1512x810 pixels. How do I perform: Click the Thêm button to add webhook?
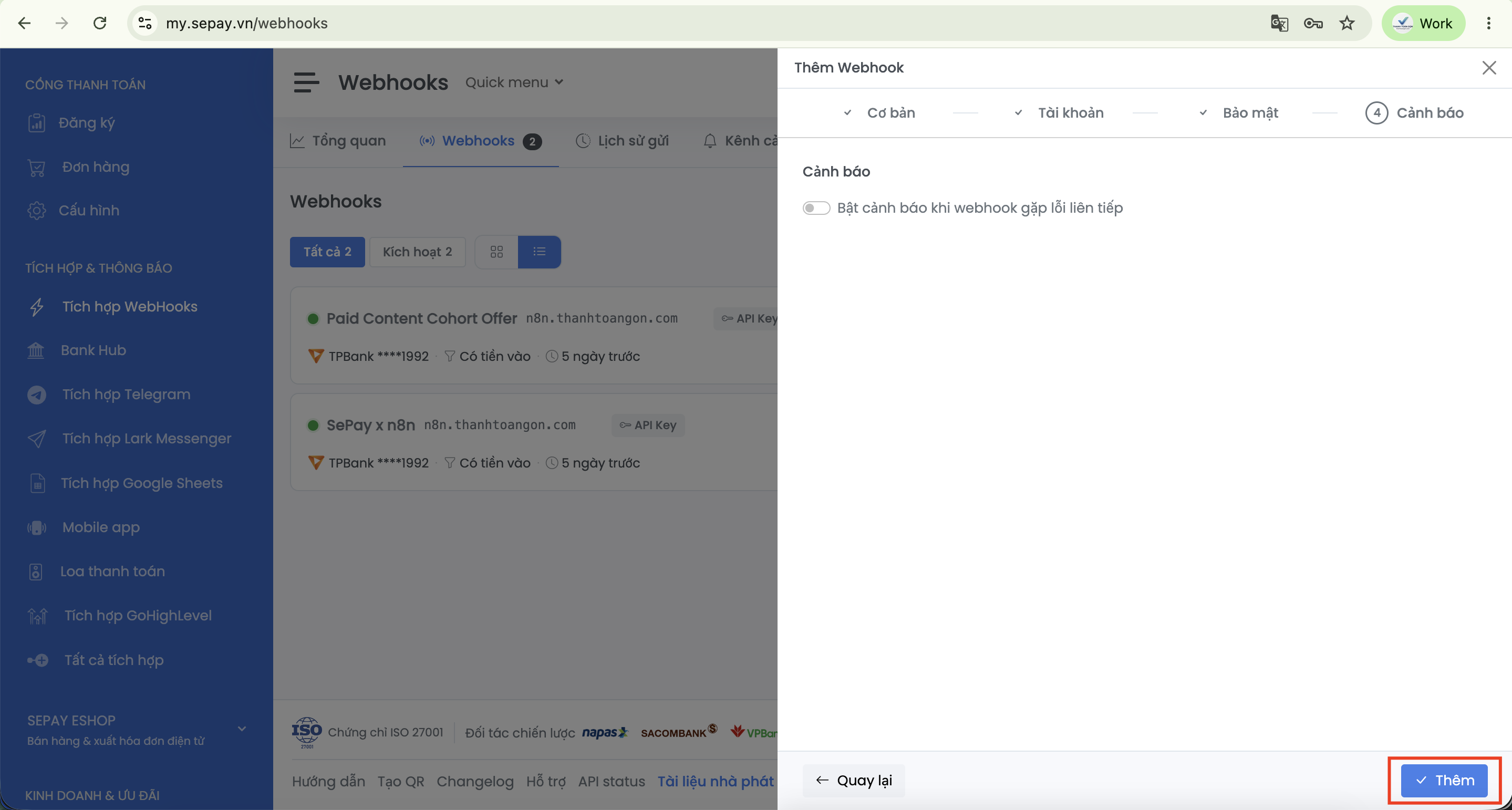click(x=1445, y=780)
